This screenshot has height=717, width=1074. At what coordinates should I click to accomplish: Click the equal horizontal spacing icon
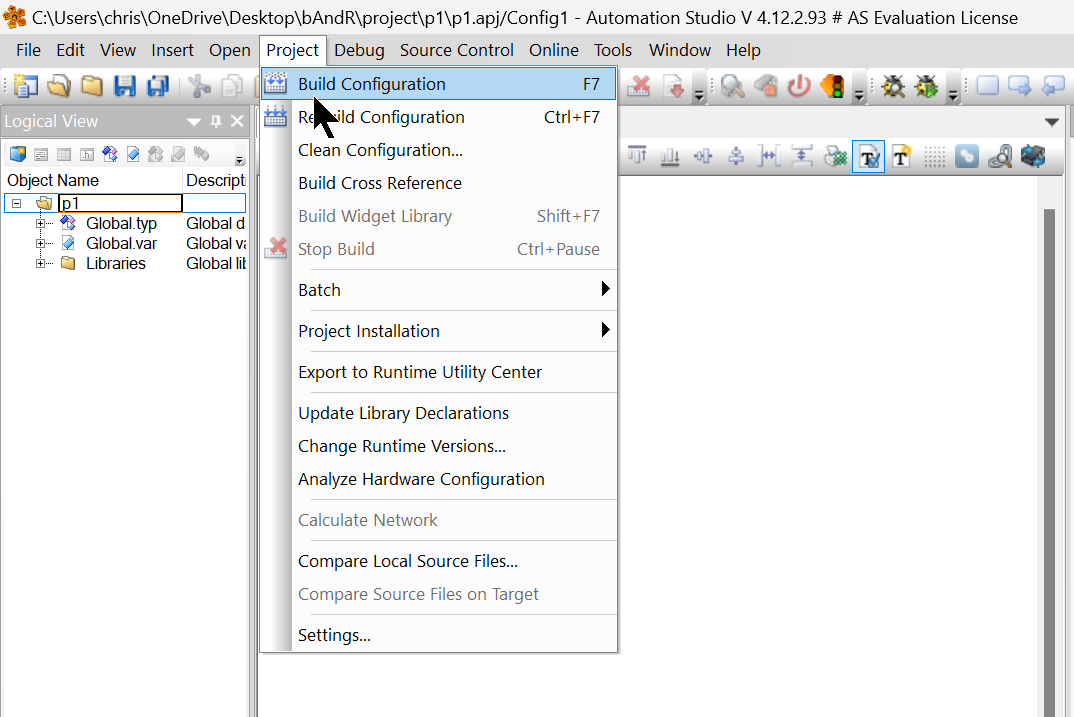pos(769,157)
